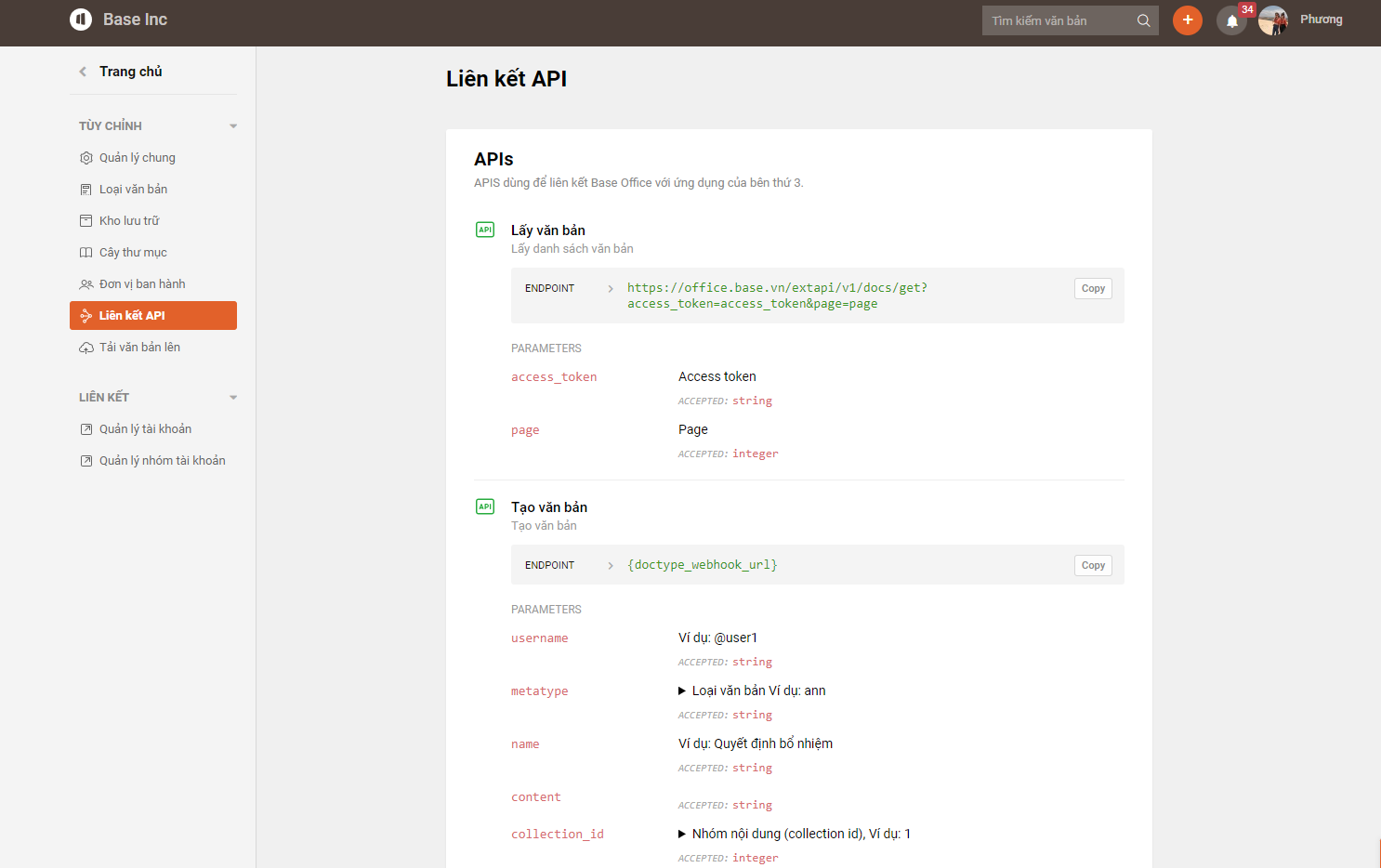1381x868 pixels.
Task: Open Loại văn bản menu item
Action: (x=153, y=190)
